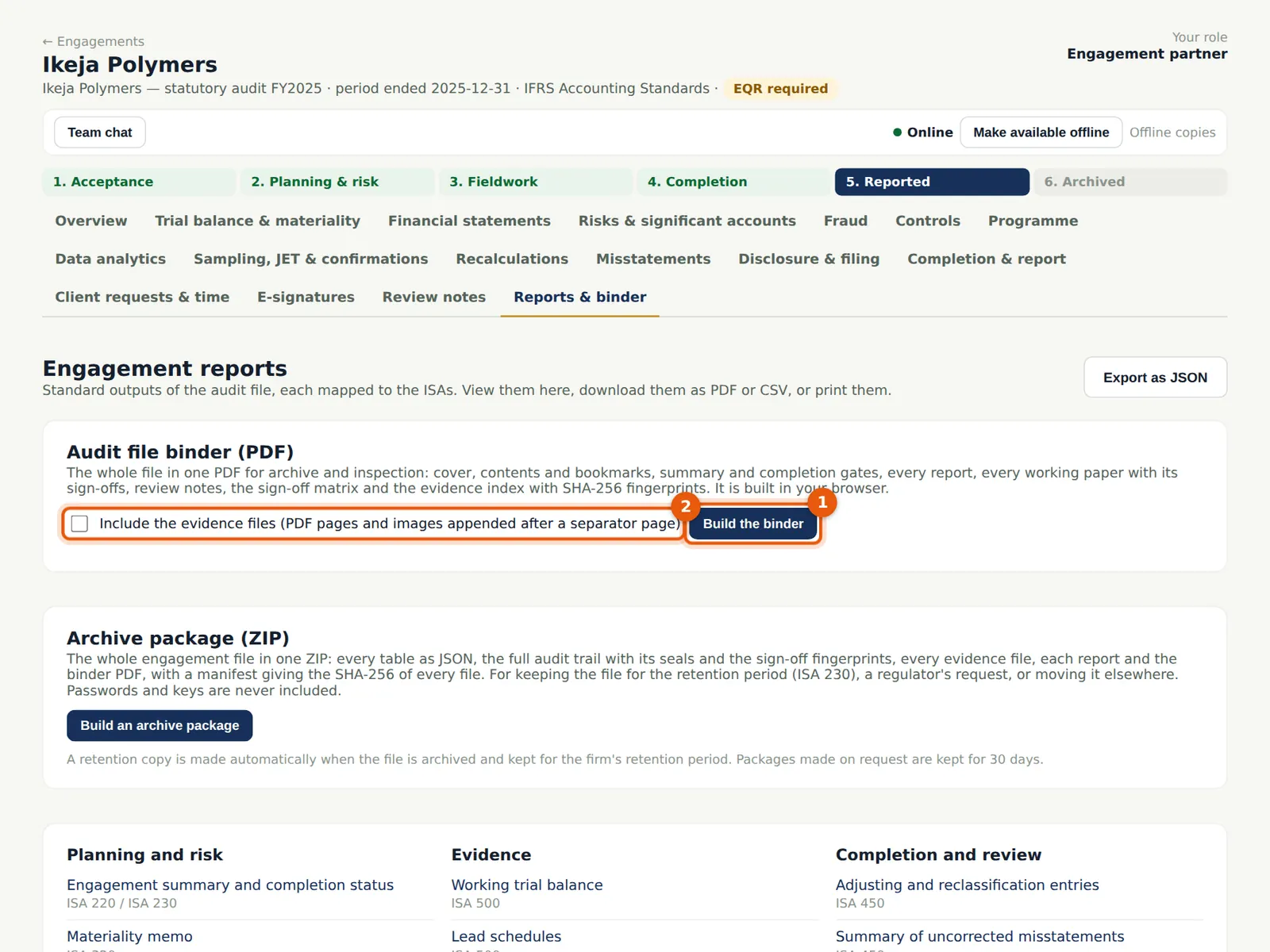Viewport: 1270px width, 952px height.
Task: Select the 4. Completion phase
Action: pos(733,182)
